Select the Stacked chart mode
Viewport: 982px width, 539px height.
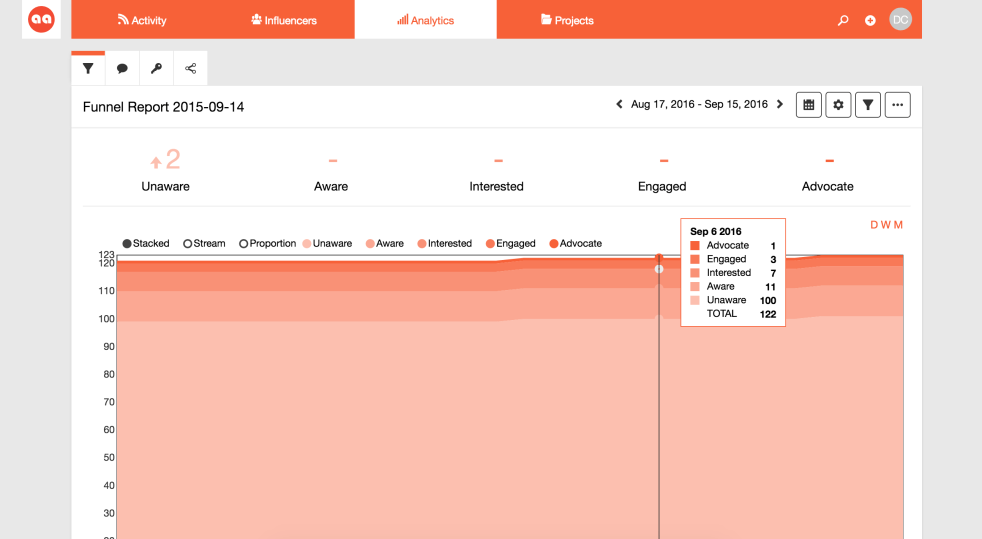pyautogui.click(x=146, y=244)
